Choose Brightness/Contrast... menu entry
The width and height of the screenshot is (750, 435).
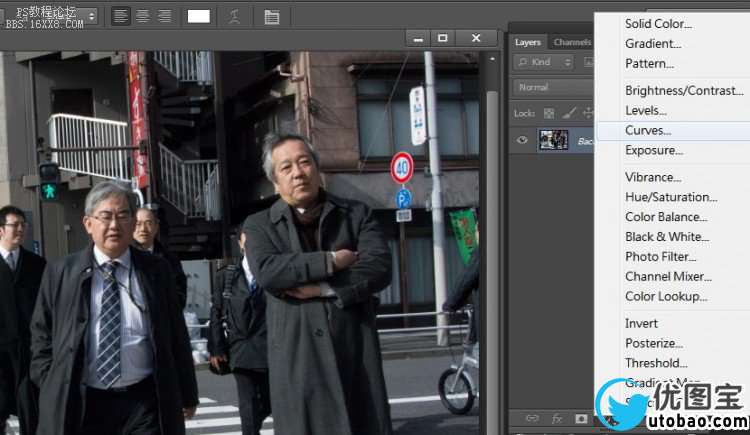[684, 90]
